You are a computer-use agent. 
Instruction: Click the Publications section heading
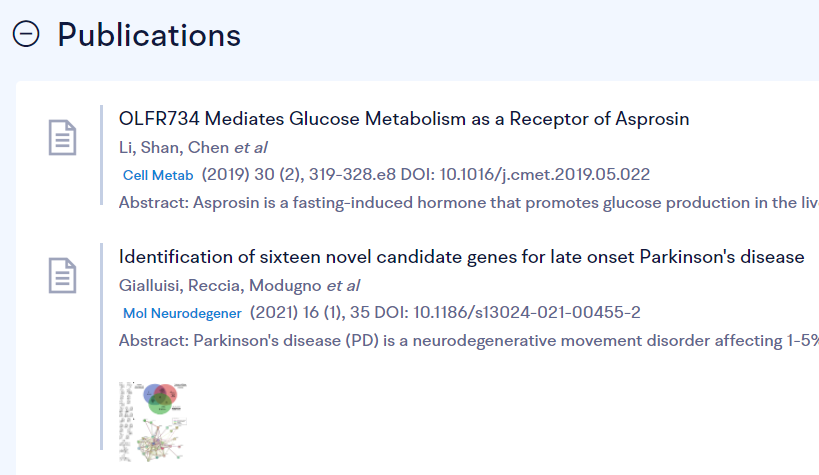tap(149, 35)
